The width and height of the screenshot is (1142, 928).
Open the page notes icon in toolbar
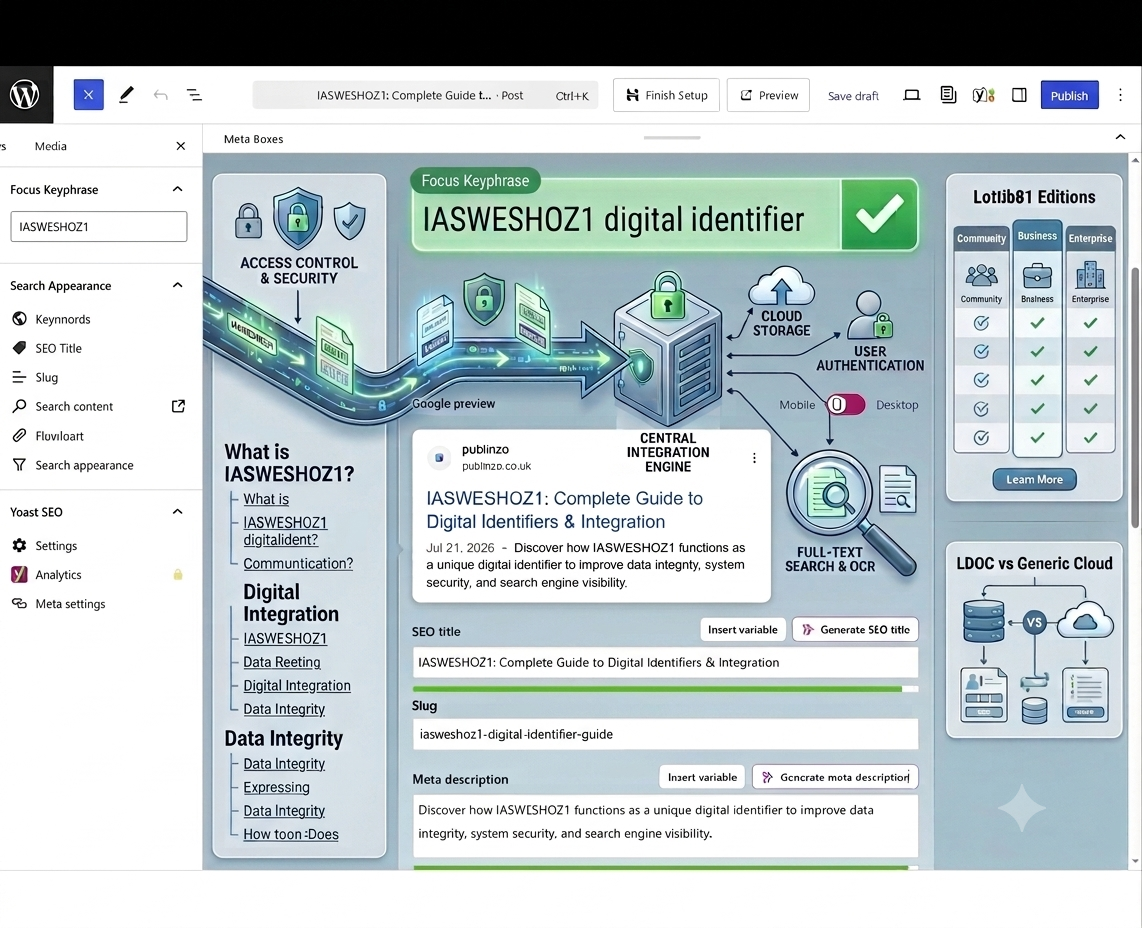[x=948, y=95]
